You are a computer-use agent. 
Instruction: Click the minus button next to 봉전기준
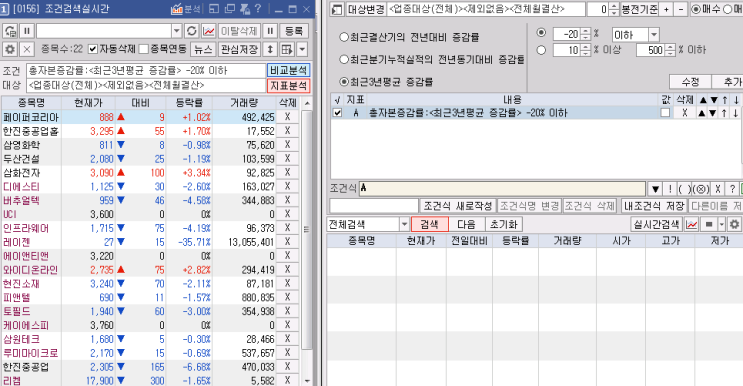(681, 9)
